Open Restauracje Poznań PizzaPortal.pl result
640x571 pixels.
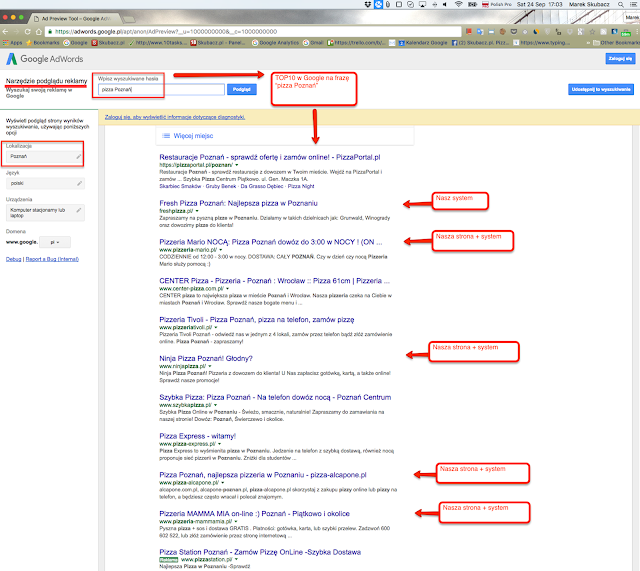click(270, 157)
